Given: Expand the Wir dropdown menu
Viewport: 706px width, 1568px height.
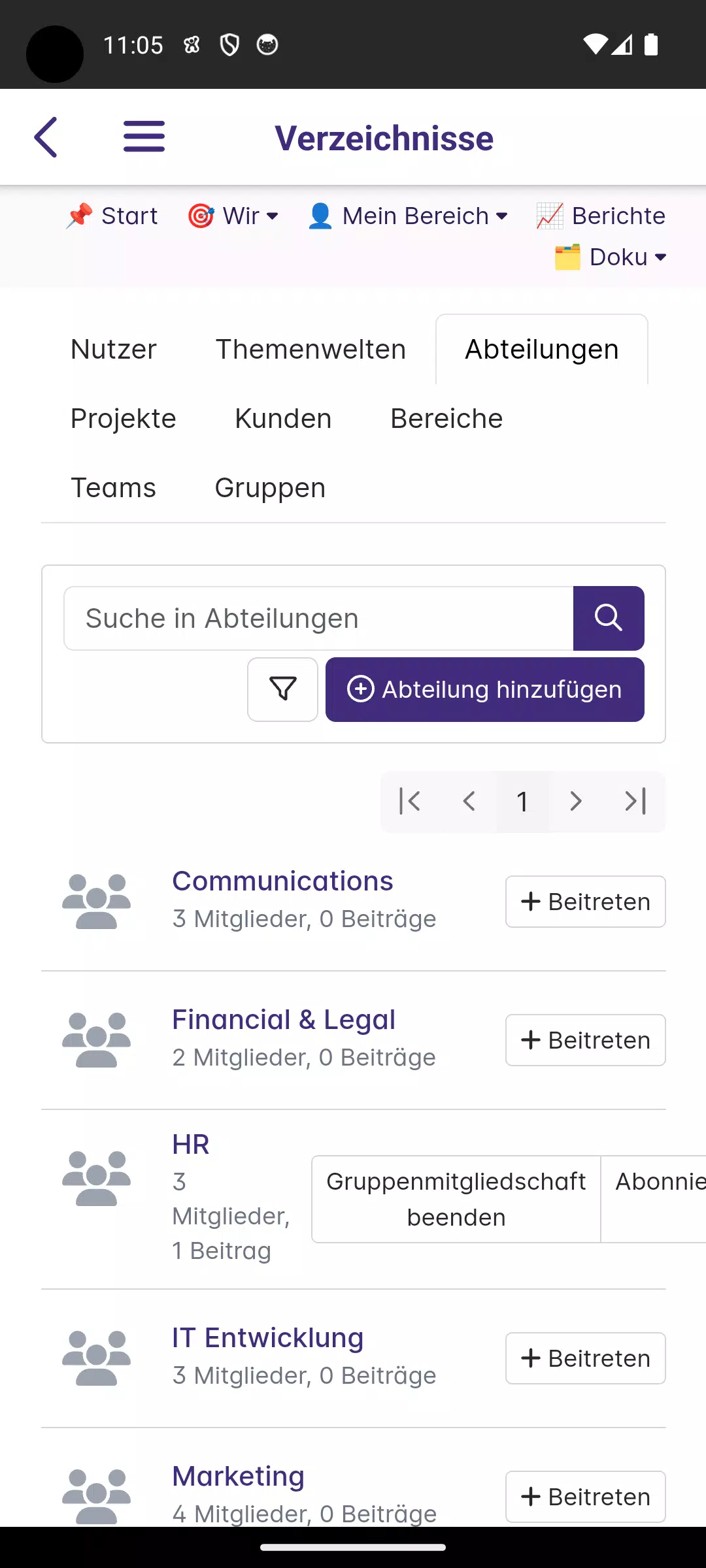Looking at the screenshot, I should coord(233,216).
